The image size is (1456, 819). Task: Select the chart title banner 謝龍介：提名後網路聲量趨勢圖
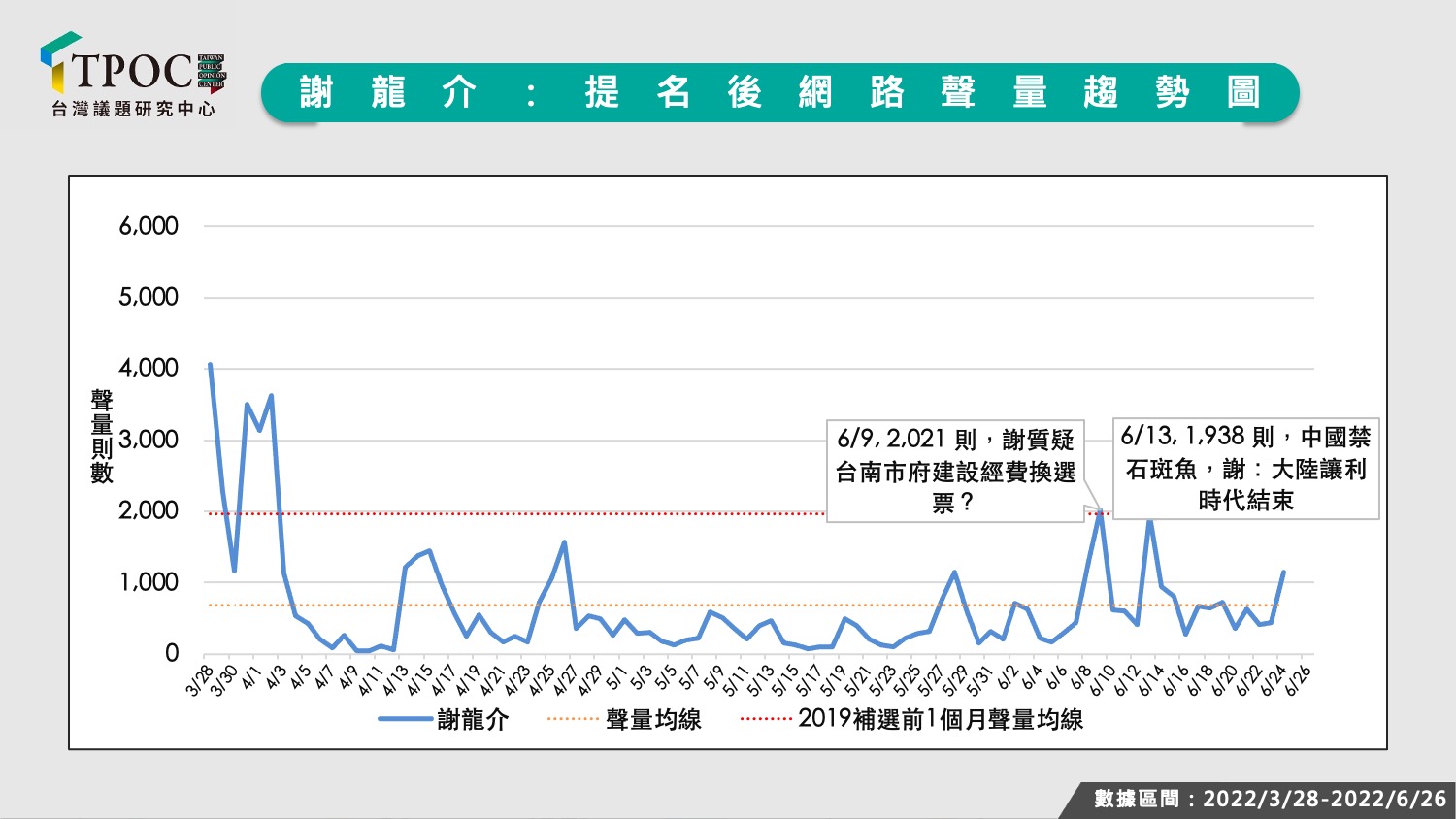(x=779, y=93)
